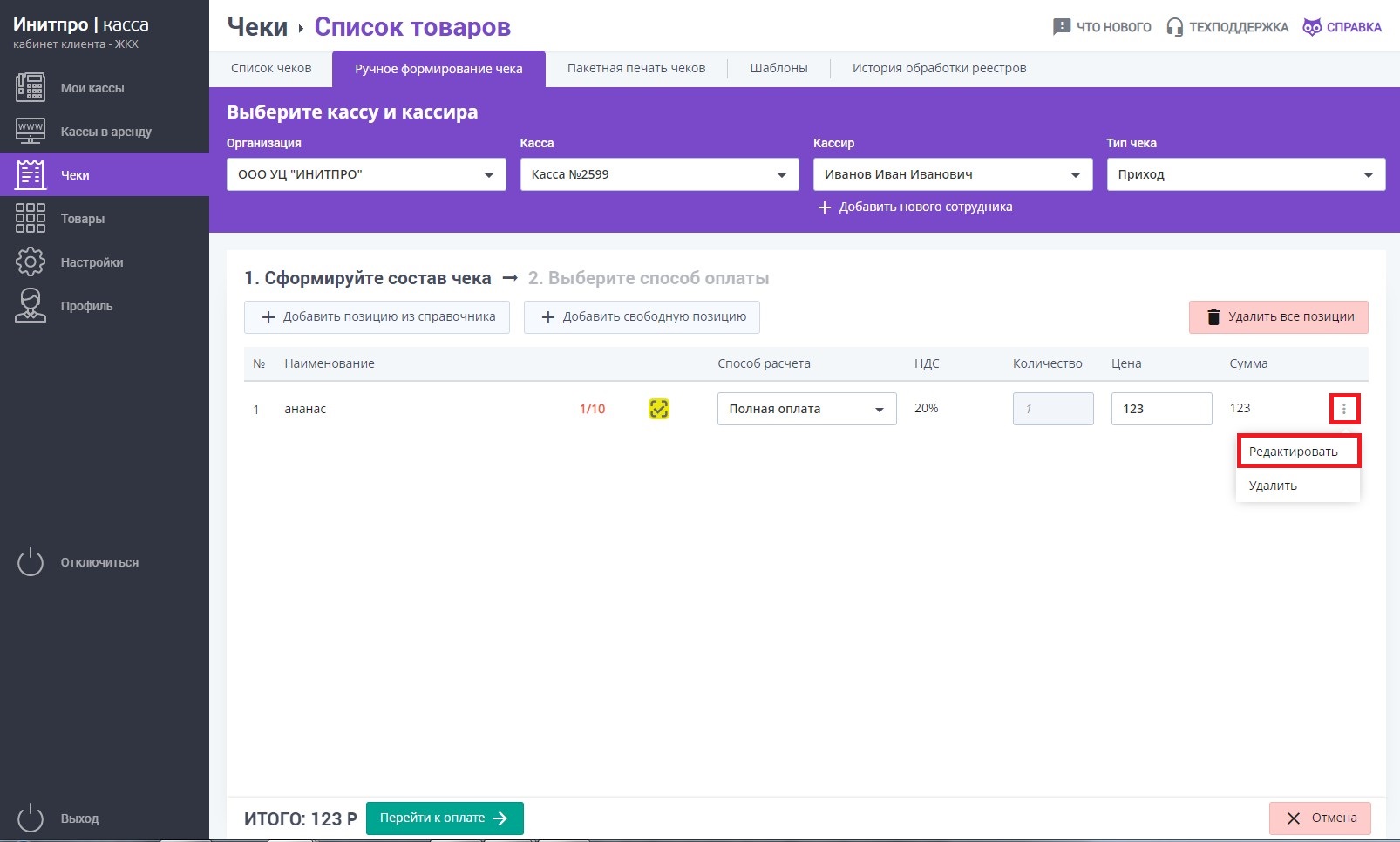This screenshot has width=1400, height=842.
Task: Change Способ расчета from Полная оплата
Action: 806,409
